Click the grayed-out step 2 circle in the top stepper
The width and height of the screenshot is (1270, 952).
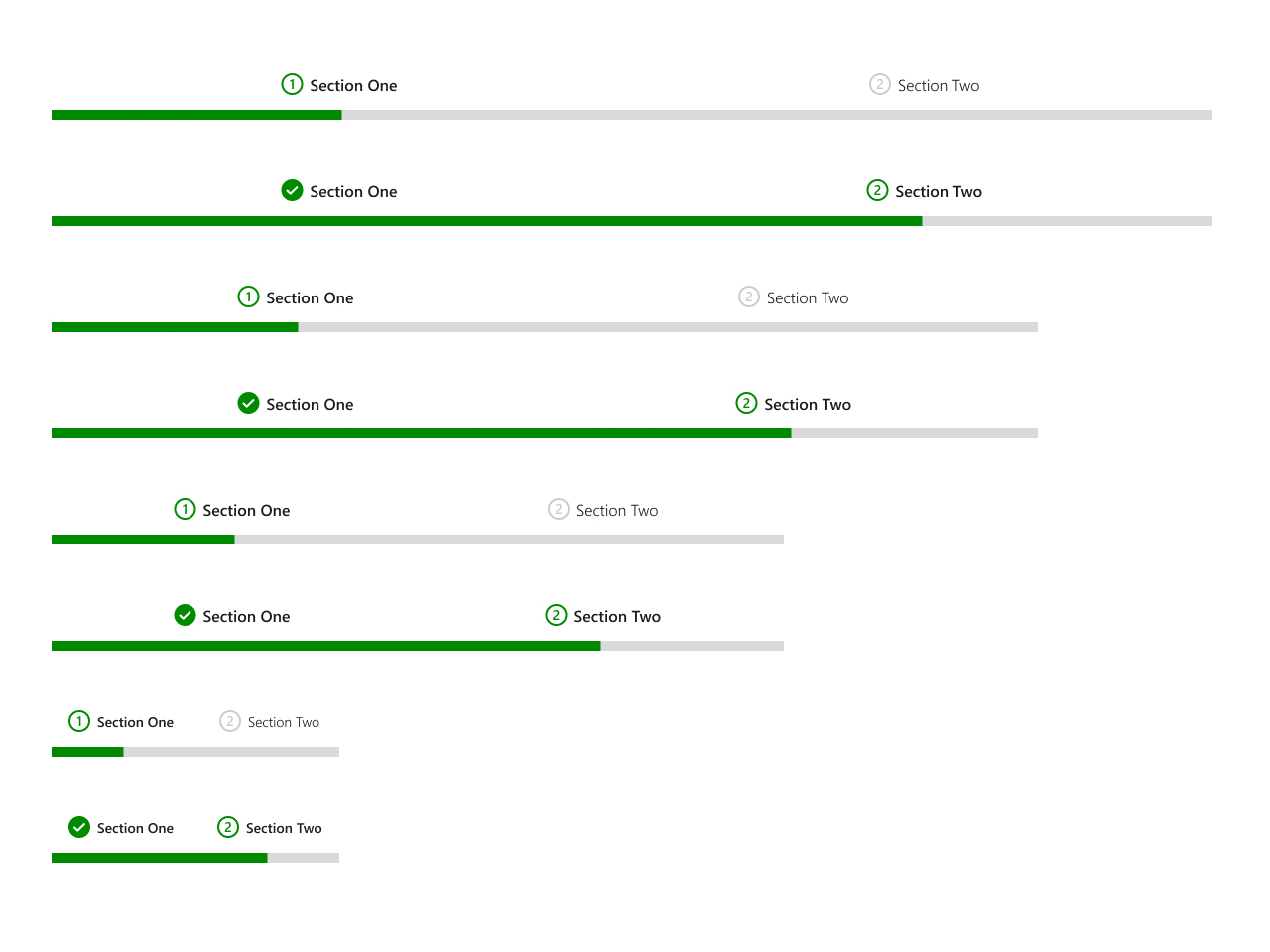tap(880, 84)
